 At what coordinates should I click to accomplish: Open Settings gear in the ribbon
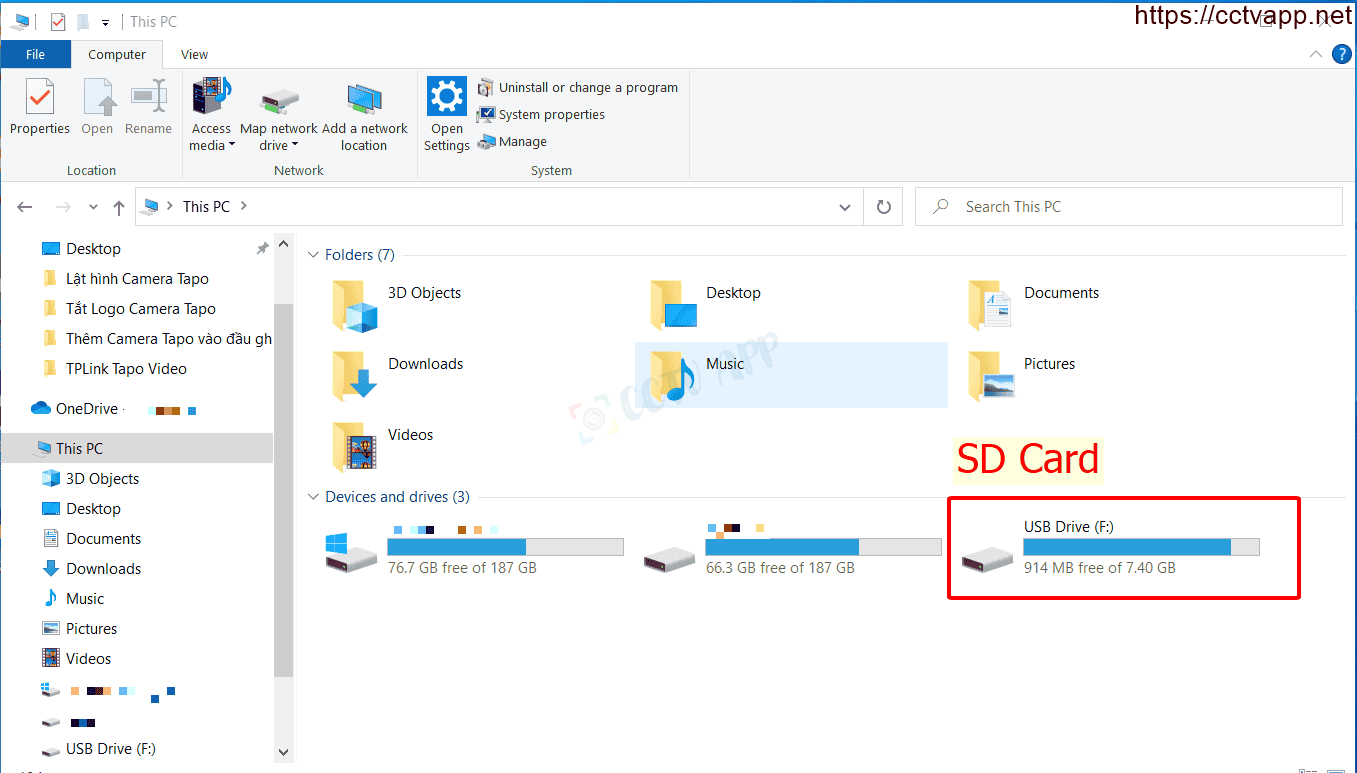pos(446,113)
